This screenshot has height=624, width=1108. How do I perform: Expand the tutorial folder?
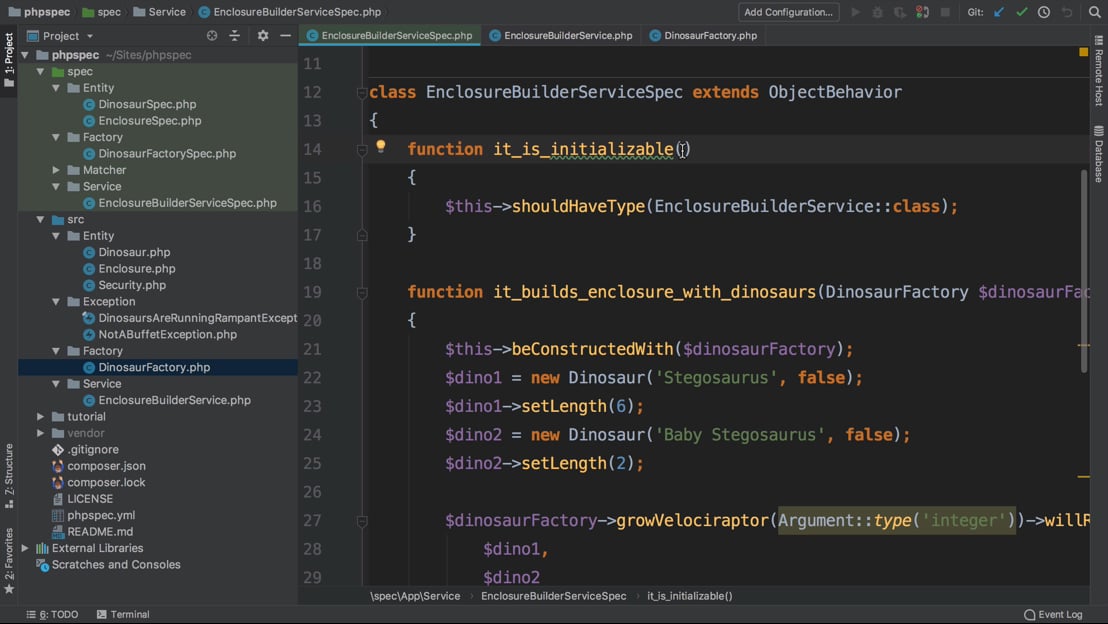(x=40, y=417)
